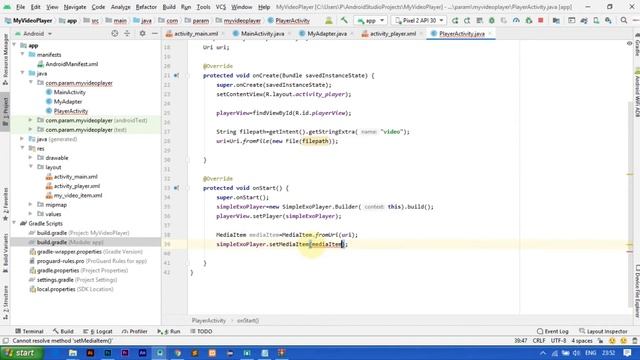Open the Terminal tool window

pyautogui.click(x=29, y=331)
